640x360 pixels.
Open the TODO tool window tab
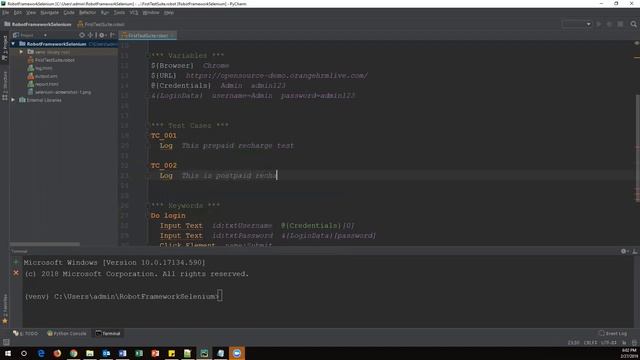[x=25, y=333]
